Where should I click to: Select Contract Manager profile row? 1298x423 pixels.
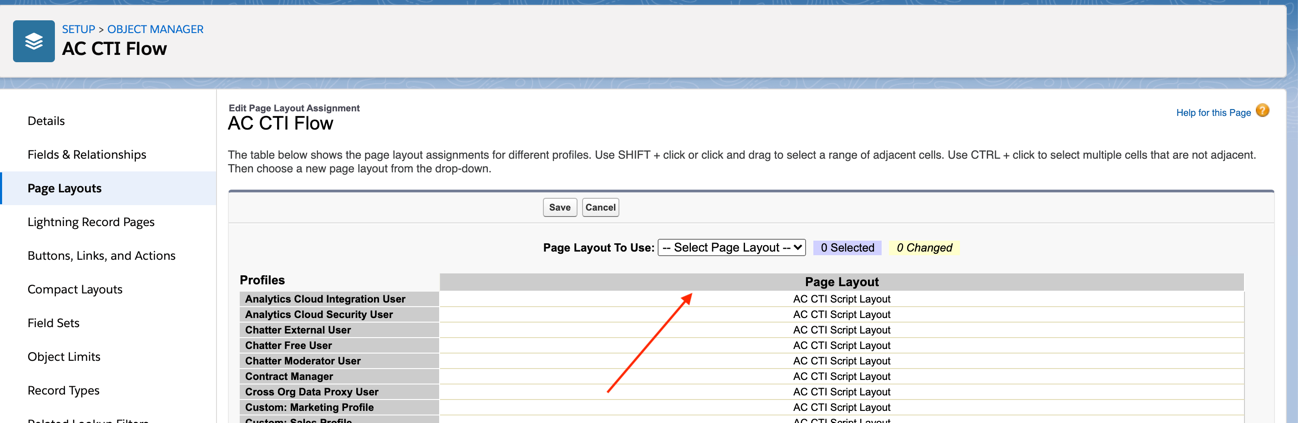pyautogui.click(x=339, y=376)
